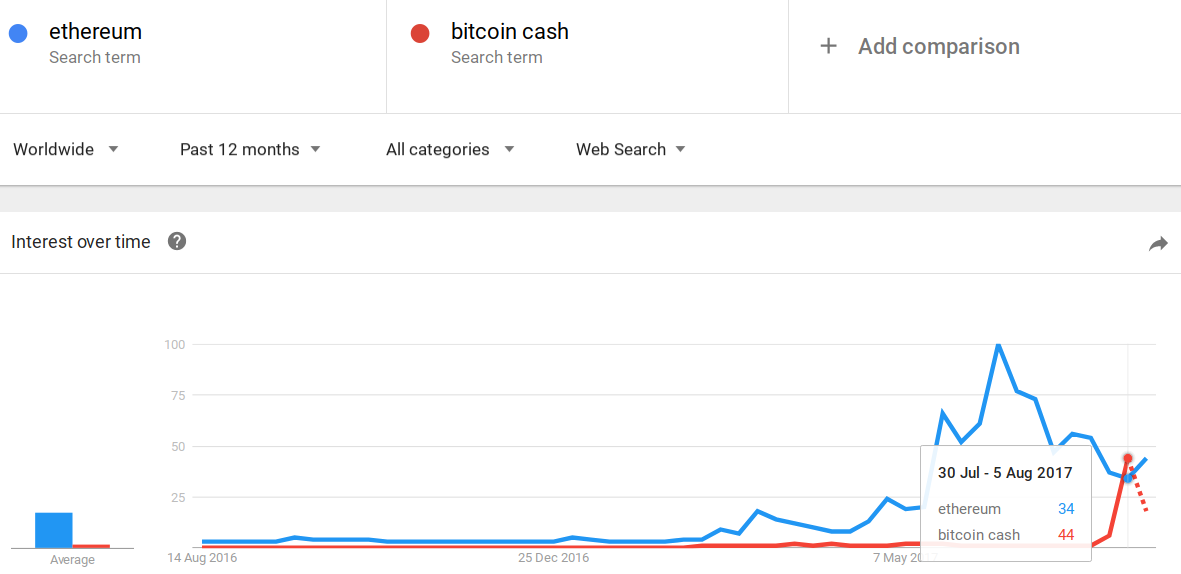Image resolution: width=1181 pixels, height=574 pixels.
Task: Click the red bitcoin cash data point
Action: (x=1128, y=458)
